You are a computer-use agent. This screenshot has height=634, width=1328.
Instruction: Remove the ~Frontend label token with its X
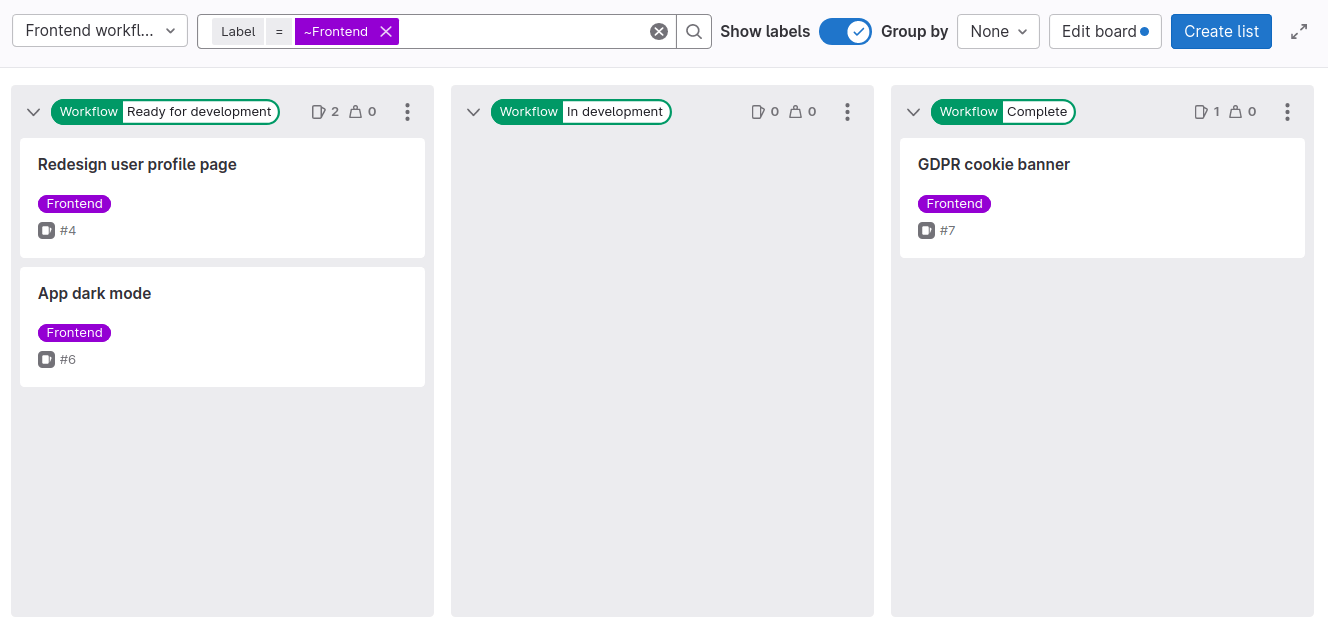coord(386,31)
